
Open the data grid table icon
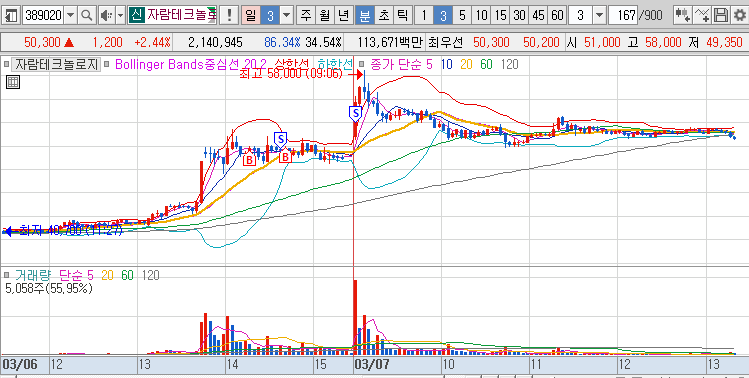pos(13,82)
